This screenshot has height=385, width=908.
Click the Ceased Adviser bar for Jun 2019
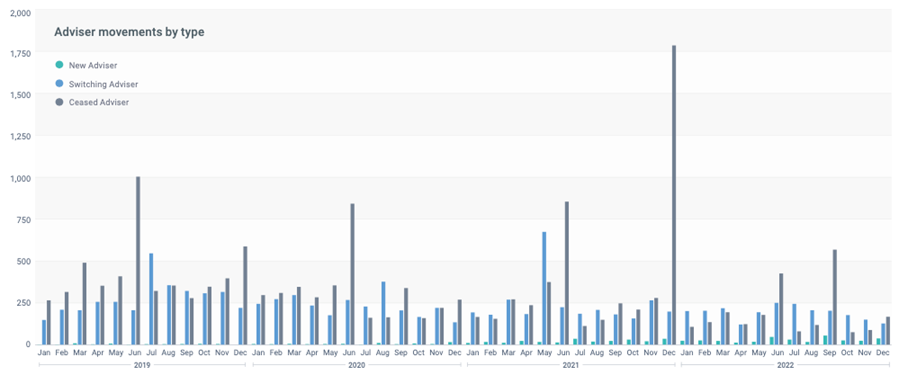coord(138,261)
